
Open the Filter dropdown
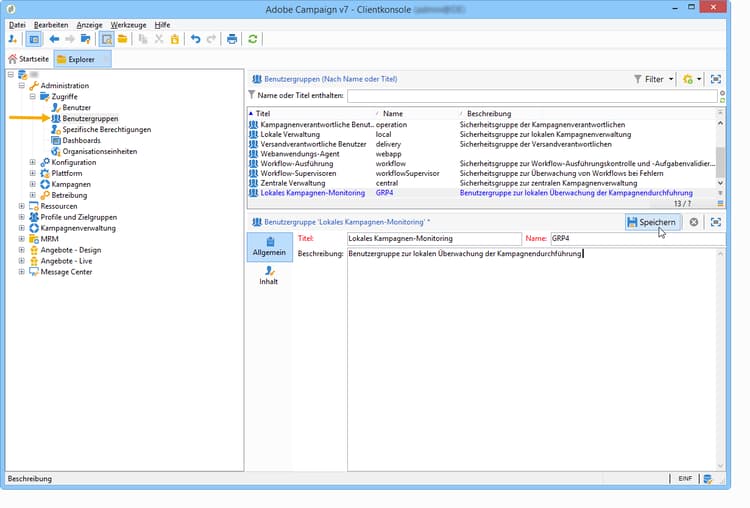tap(653, 79)
